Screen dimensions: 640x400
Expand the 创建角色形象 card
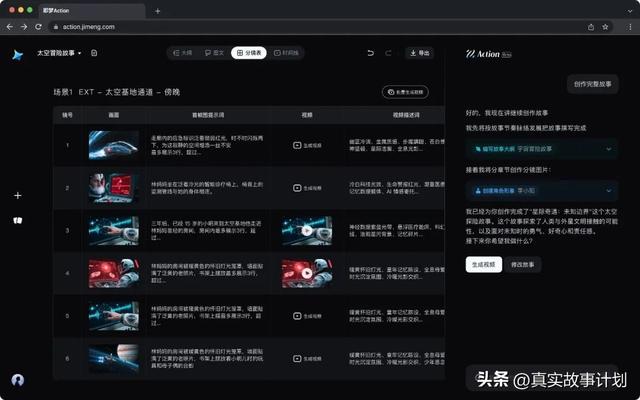click(x=542, y=191)
